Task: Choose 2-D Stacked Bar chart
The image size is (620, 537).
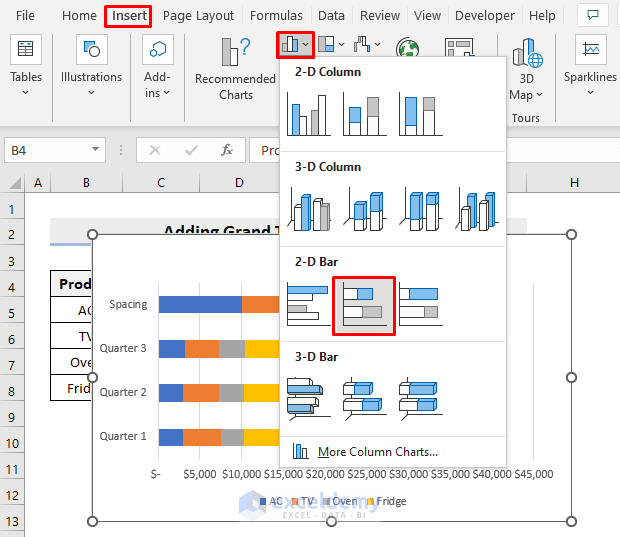Action: click(x=364, y=306)
